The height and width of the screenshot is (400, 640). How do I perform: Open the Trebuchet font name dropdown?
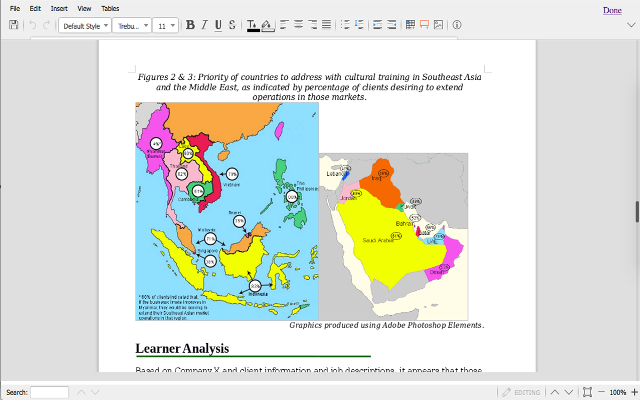click(132, 26)
